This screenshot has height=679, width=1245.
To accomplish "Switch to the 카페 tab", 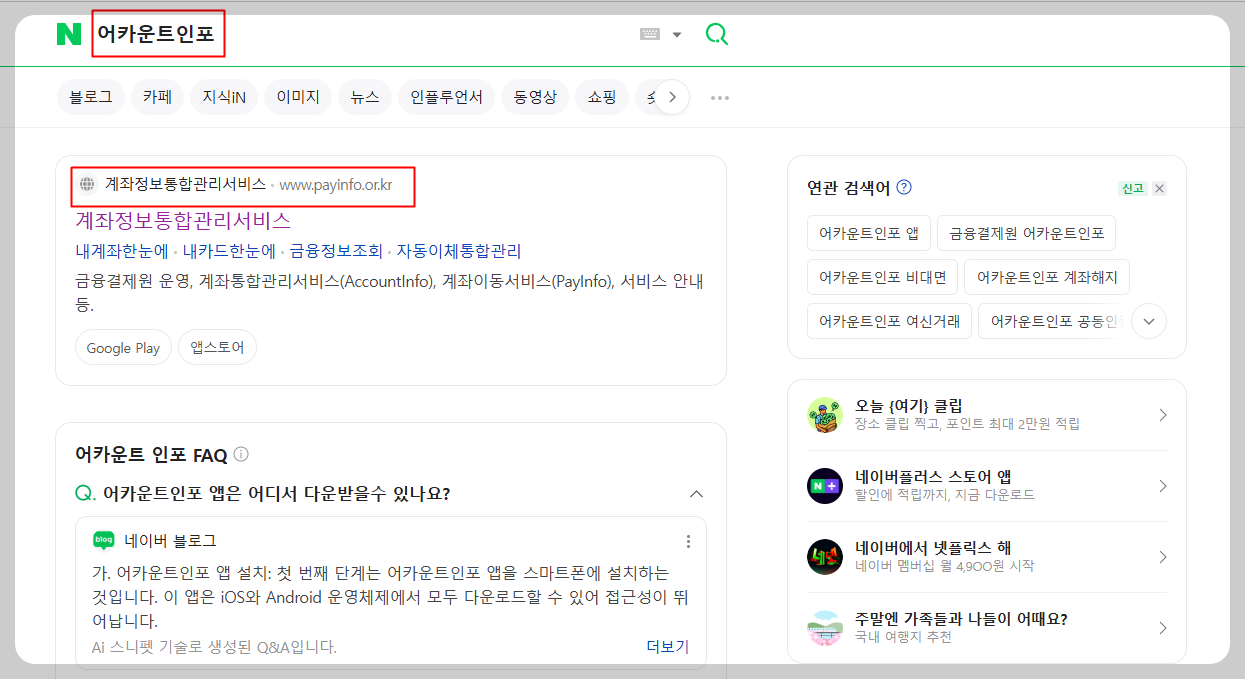I will pyautogui.click(x=157, y=97).
